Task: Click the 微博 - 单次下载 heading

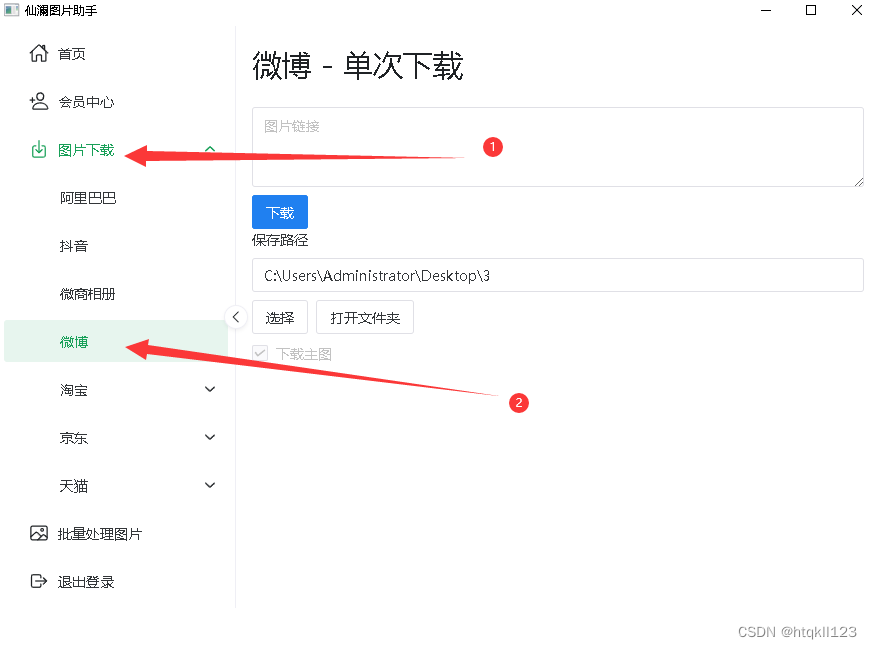Action: click(358, 66)
